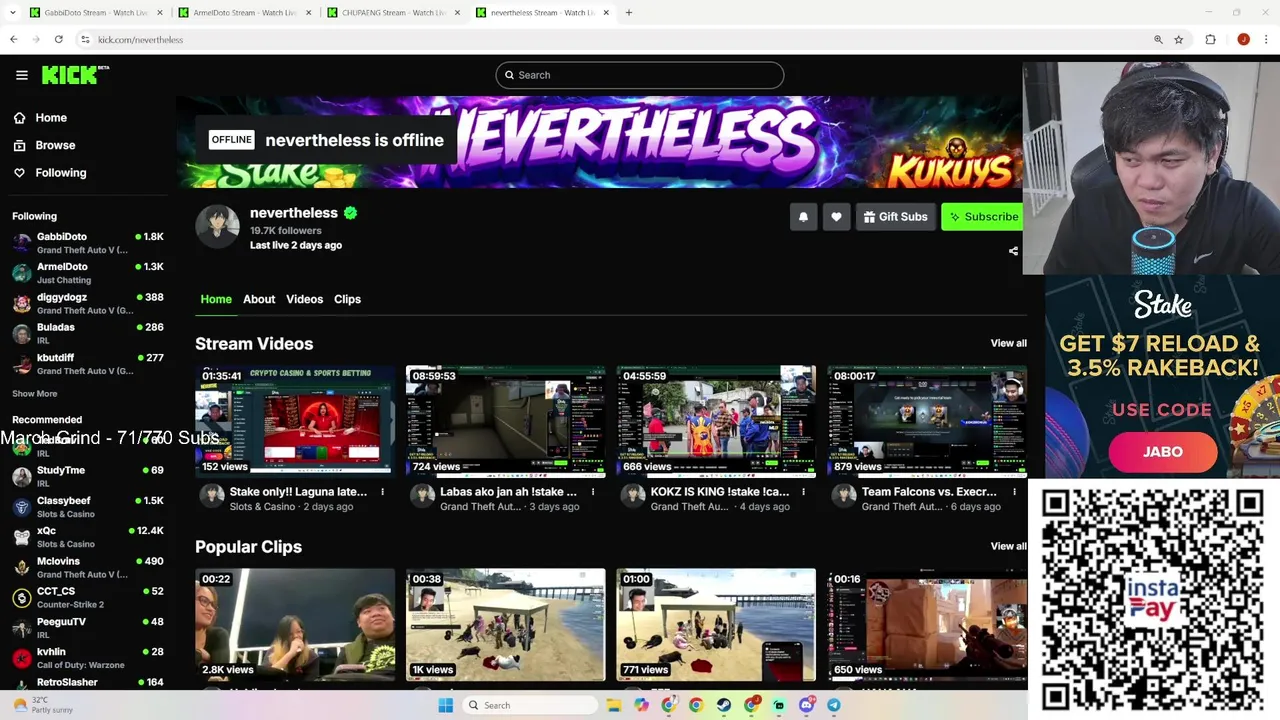Image resolution: width=1280 pixels, height=720 pixels.
Task: Open options for 'Labas ako jan ah' video
Action: point(593,492)
